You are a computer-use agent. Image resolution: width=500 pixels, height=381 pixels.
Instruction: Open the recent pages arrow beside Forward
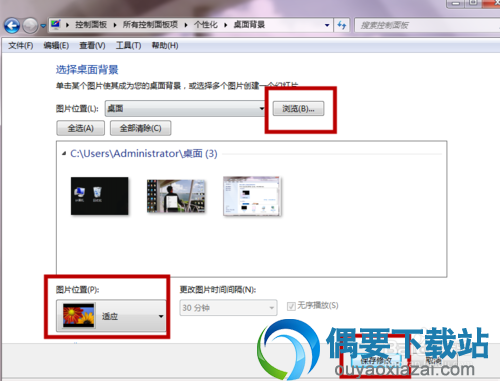tap(43, 26)
